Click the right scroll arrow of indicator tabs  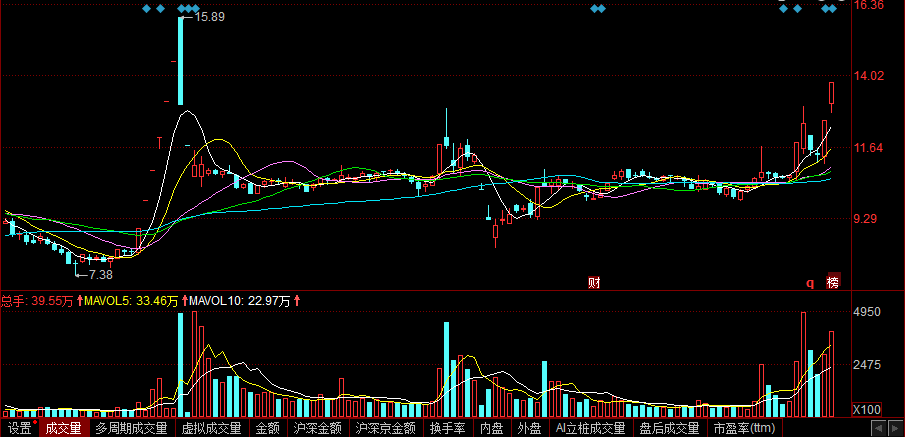coord(895,428)
